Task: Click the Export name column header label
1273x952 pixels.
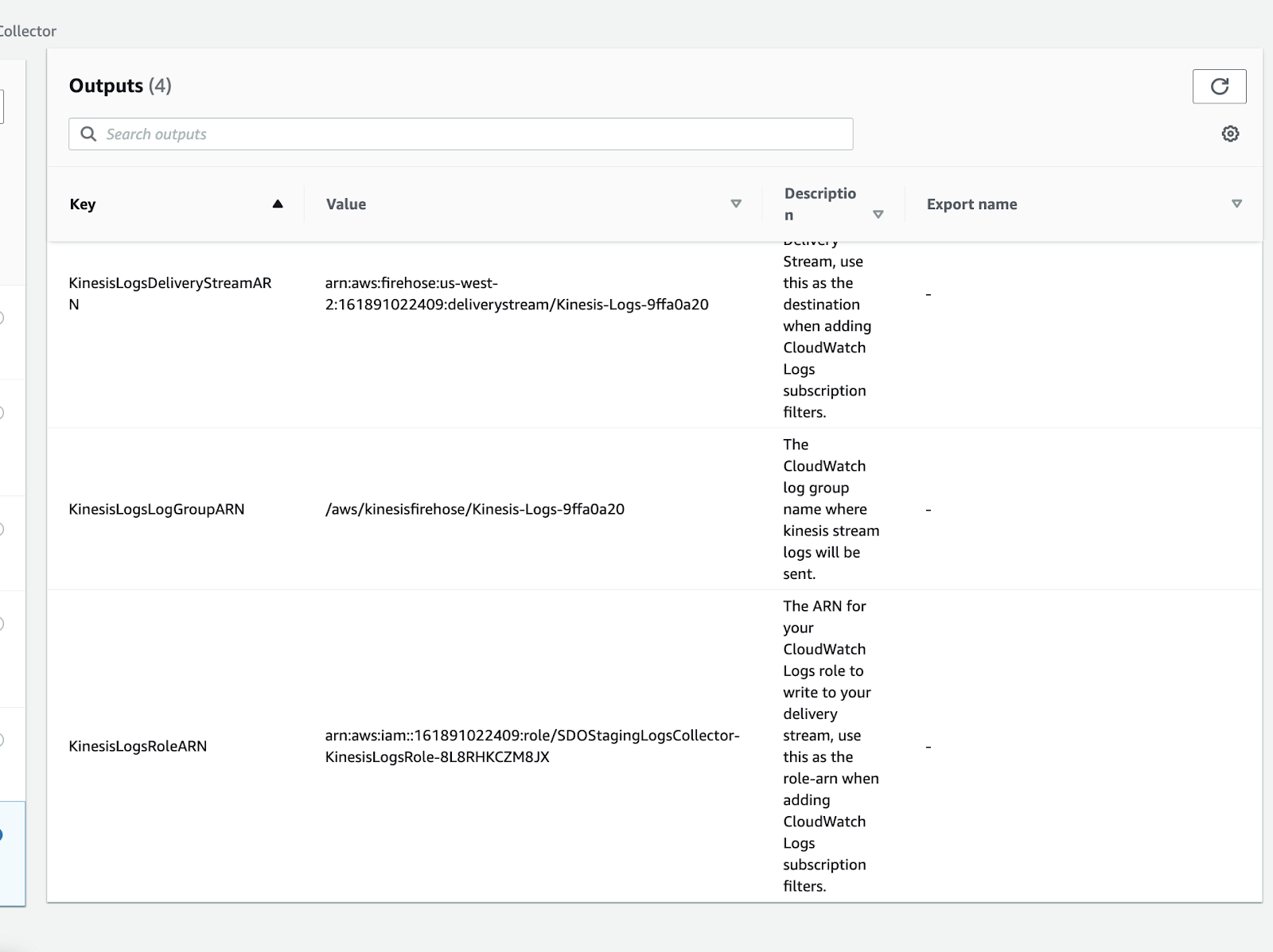Action: (x=971, y=204)
